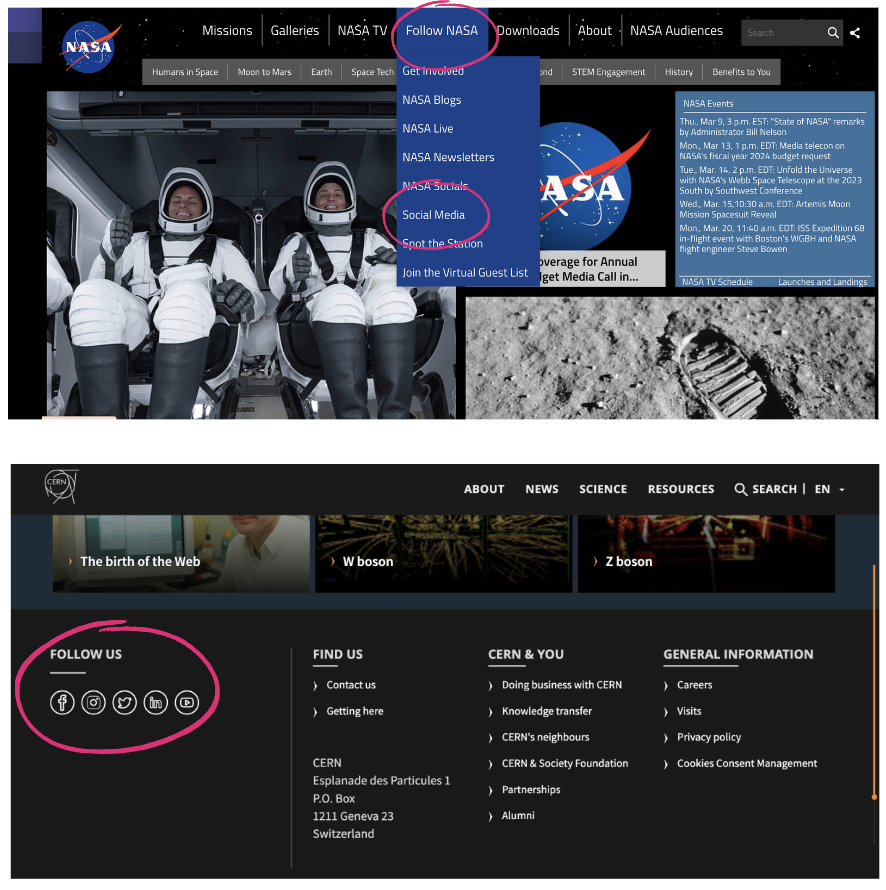Viewport: 886px width, 890px height.
Task: Open the Getting here link
Action: [x=355, y=711]
